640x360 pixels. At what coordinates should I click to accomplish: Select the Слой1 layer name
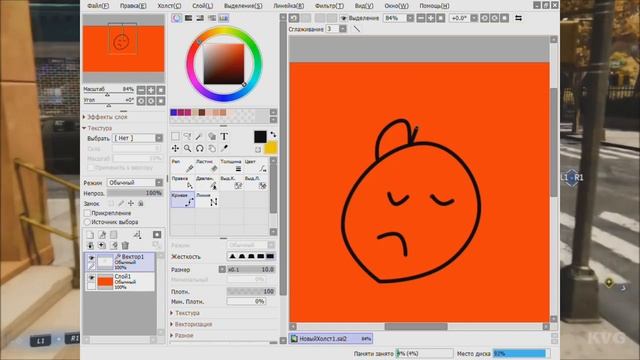pos(122,276)
